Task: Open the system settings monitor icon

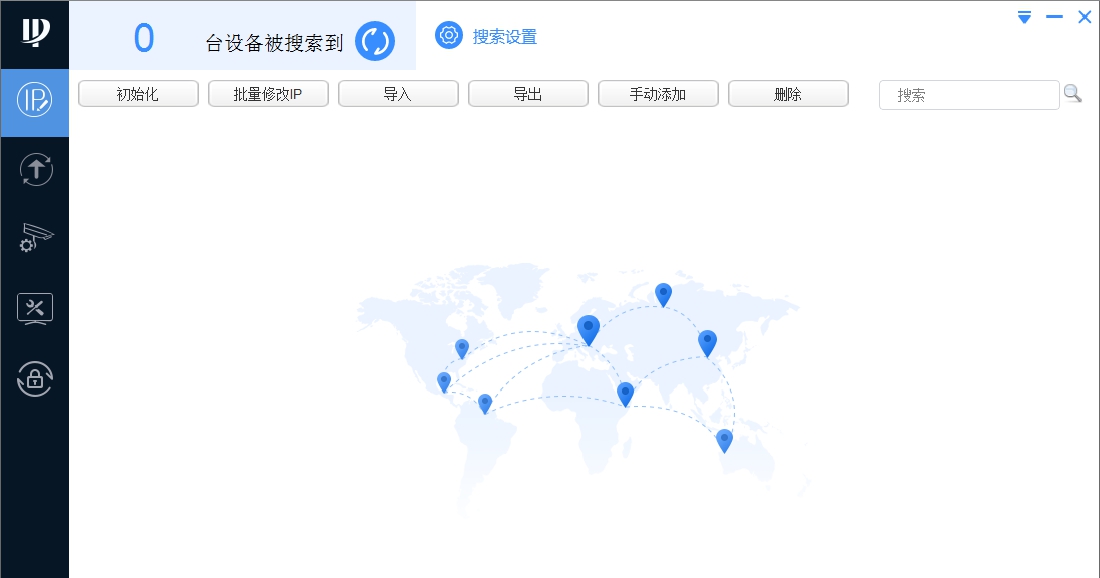Action: coord(35,308)
